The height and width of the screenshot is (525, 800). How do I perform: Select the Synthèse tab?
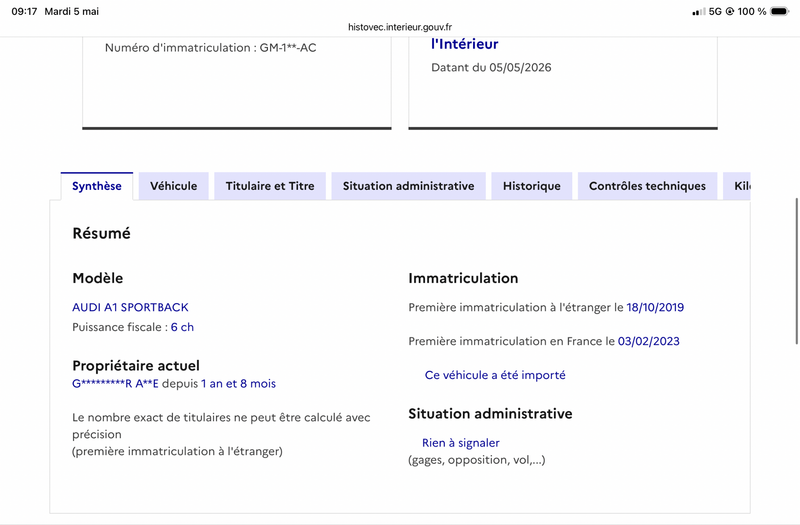(97, 186)
